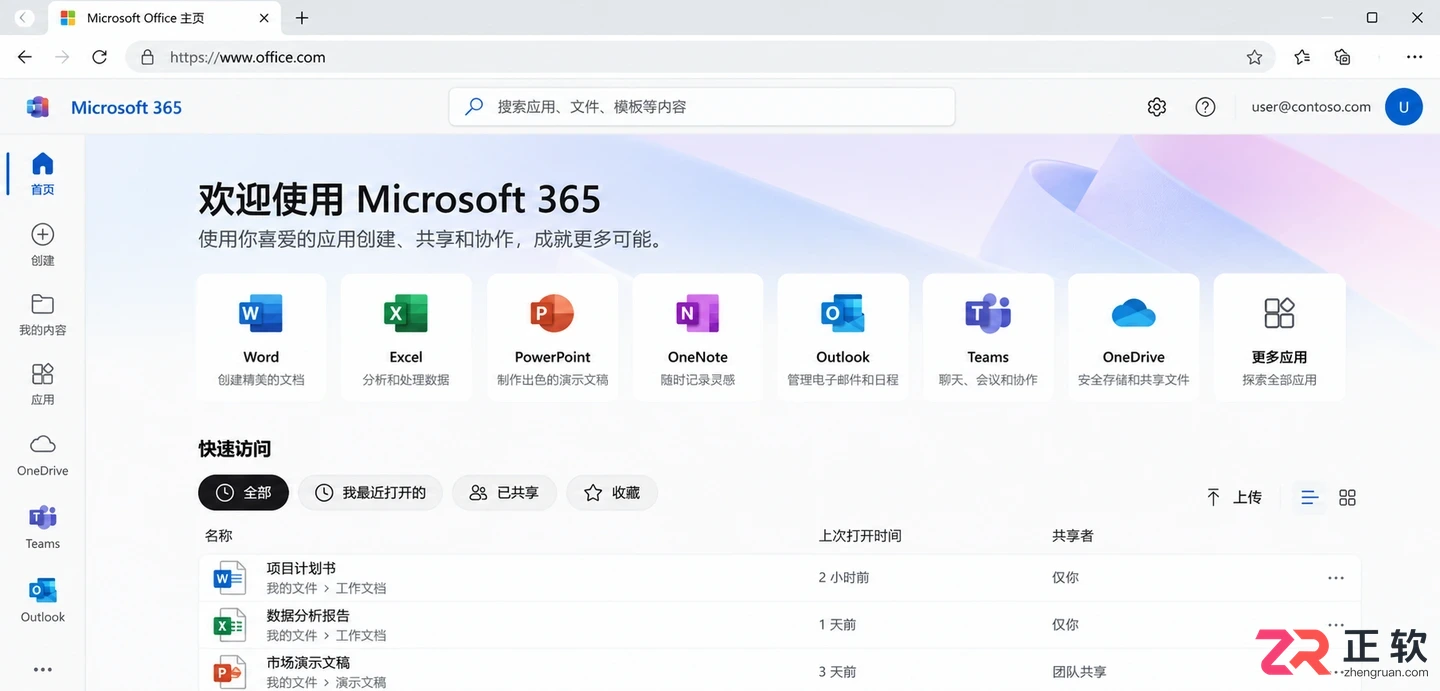Image resolution: width=1440 pixels, height=691 pixels.
Task: Switch to grid view layout
Action: pos(1347,497)
